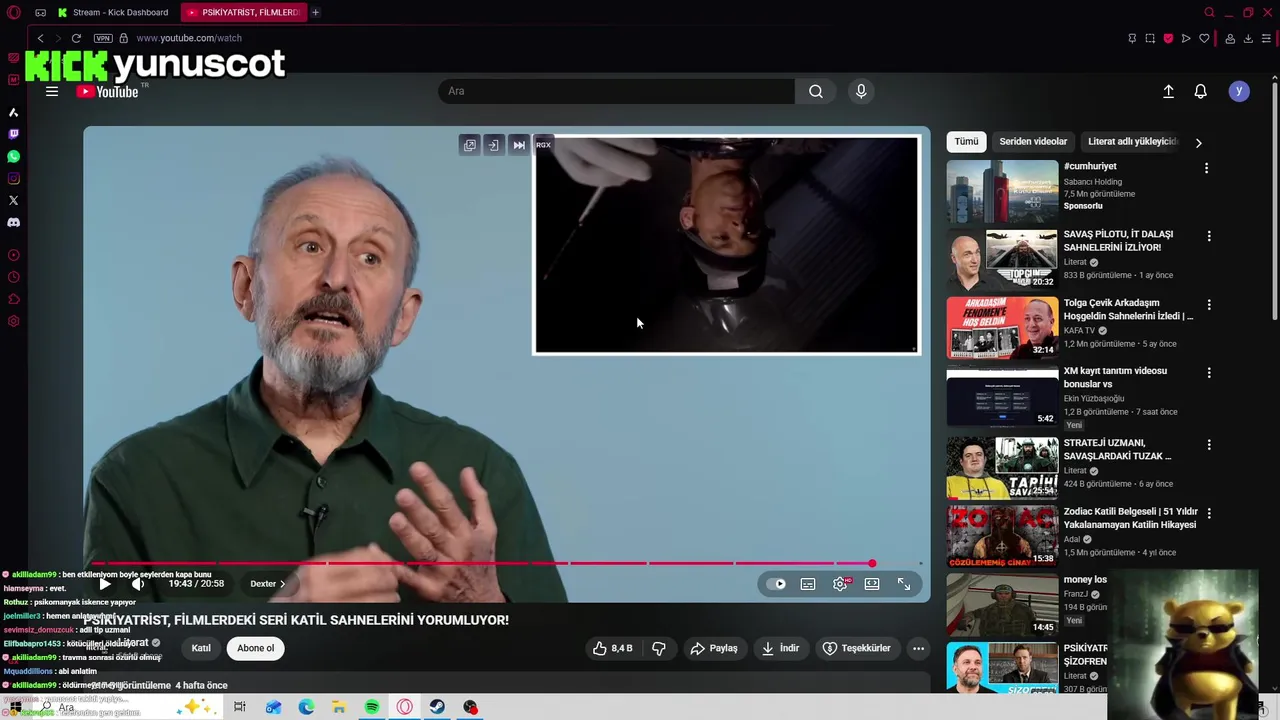
Task: Open the Opera GX menu logo
Action: (x=13, y=12)
